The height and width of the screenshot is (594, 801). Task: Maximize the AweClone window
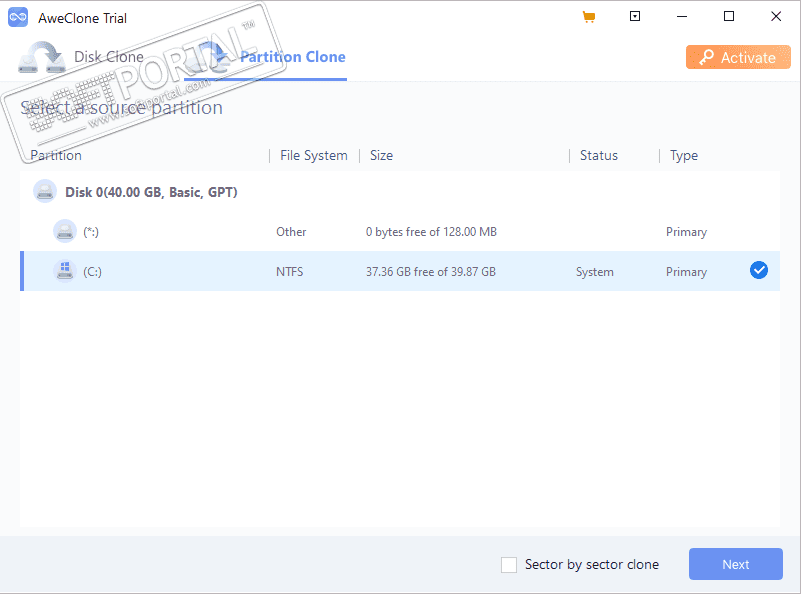tap(729, 16)
